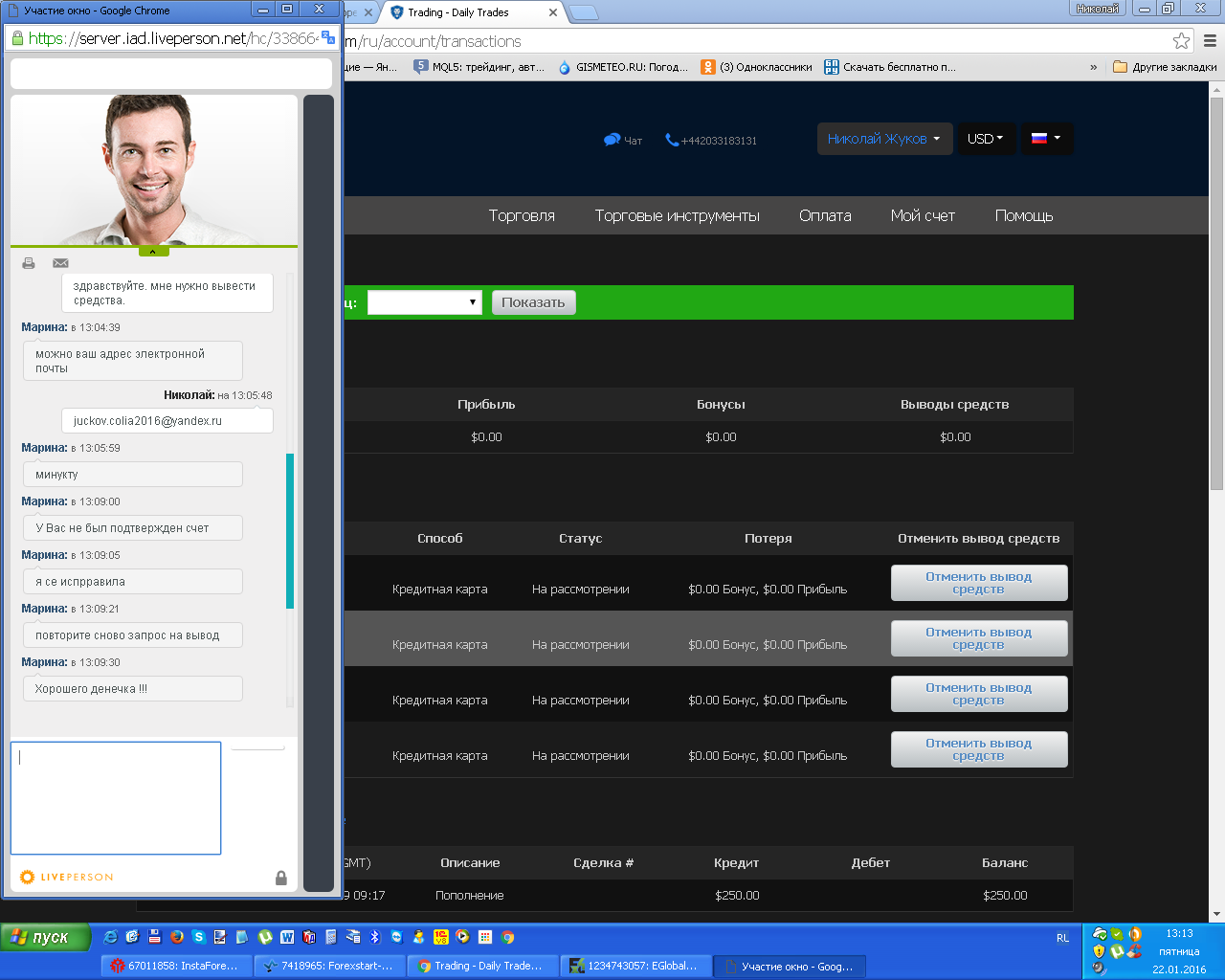The image size is (1225, 980).
Task: Click the Чат speech bubble icon
Action: [612, 140]
